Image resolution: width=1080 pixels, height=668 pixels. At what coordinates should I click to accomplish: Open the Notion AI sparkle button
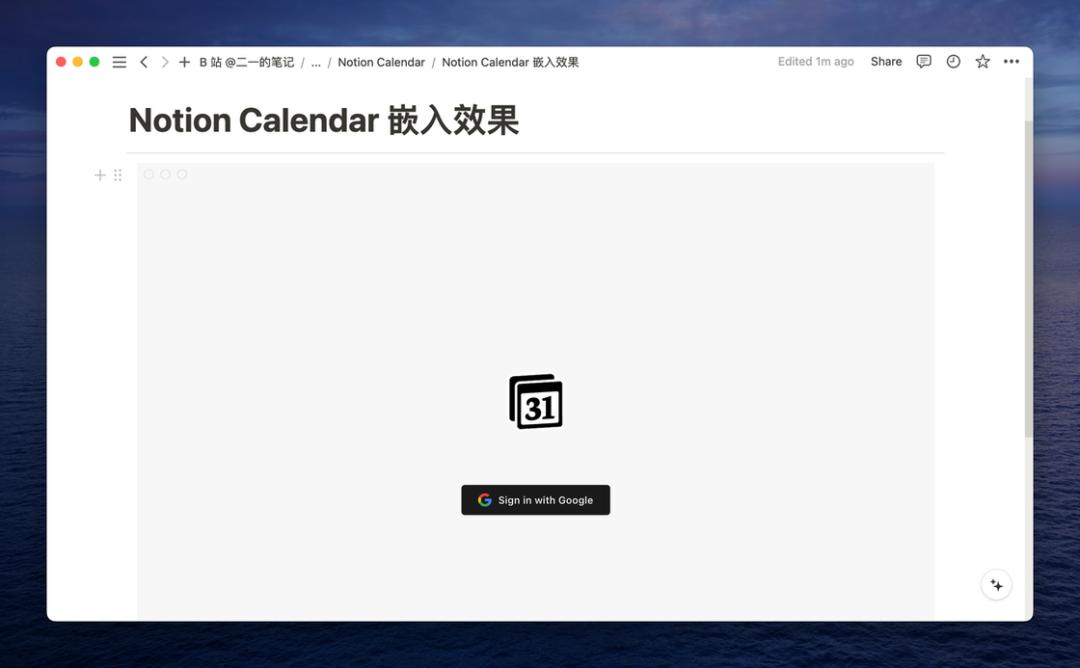point(996,585)
